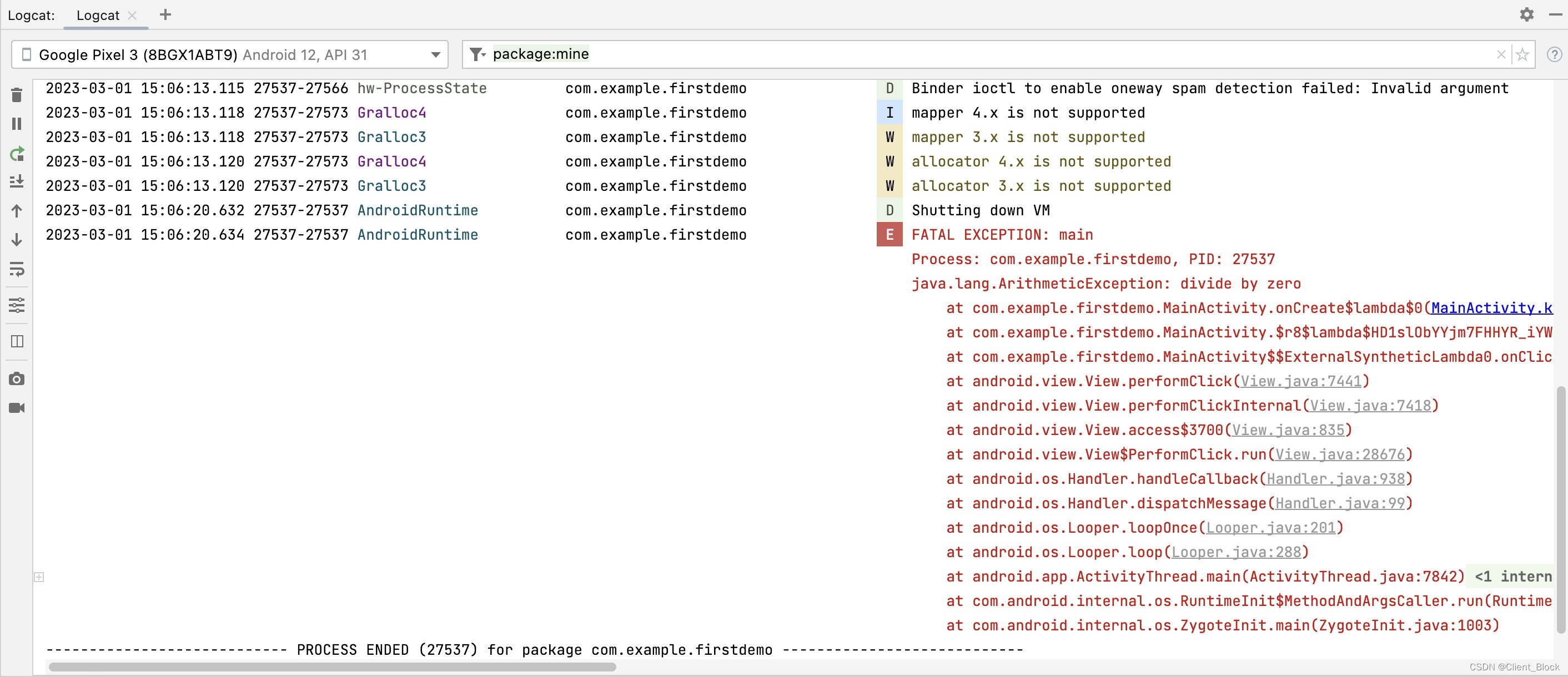Select the ZygoteInit.main stack line
This screenshot has height=677, width=1568.
point(1222,625)
